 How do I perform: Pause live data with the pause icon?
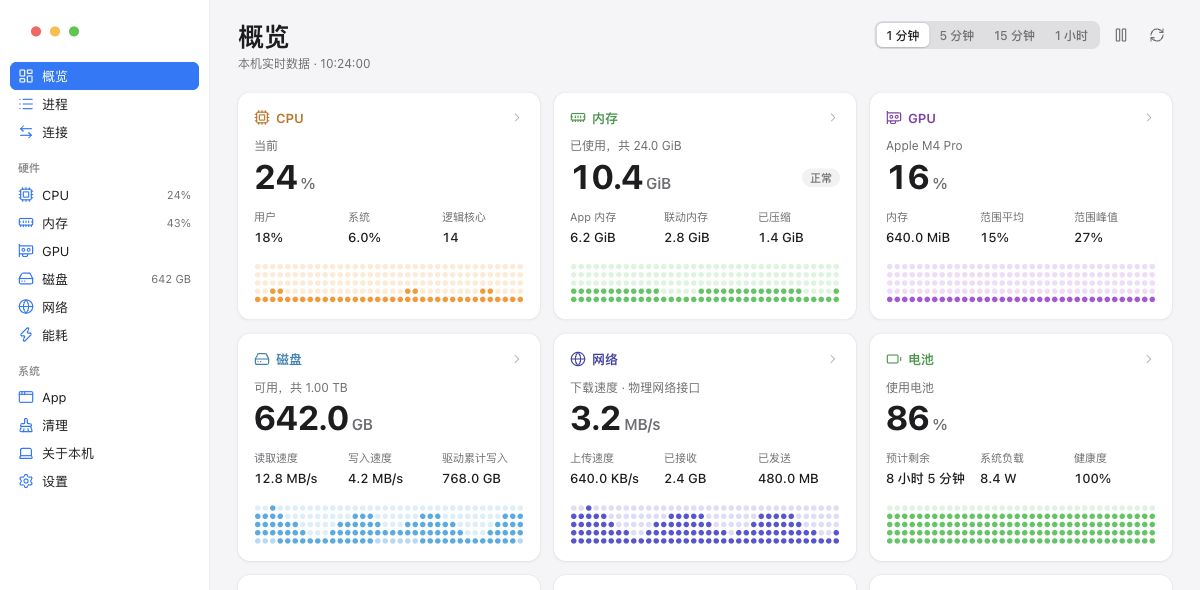pyautogui.click(x=1121, y=35)
